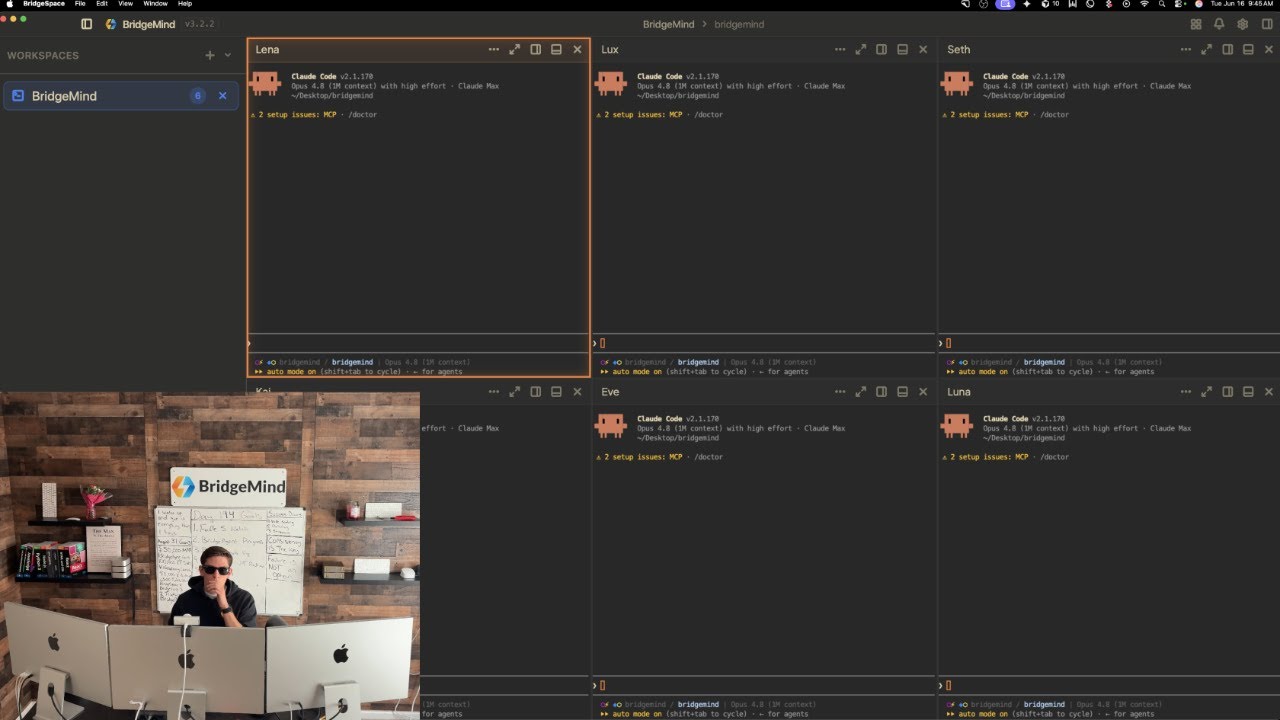Image resolution: width=1280 pixels, height=720 pixels.
Task: Split the Luna pane vertically
Action: click(1227, 392)
